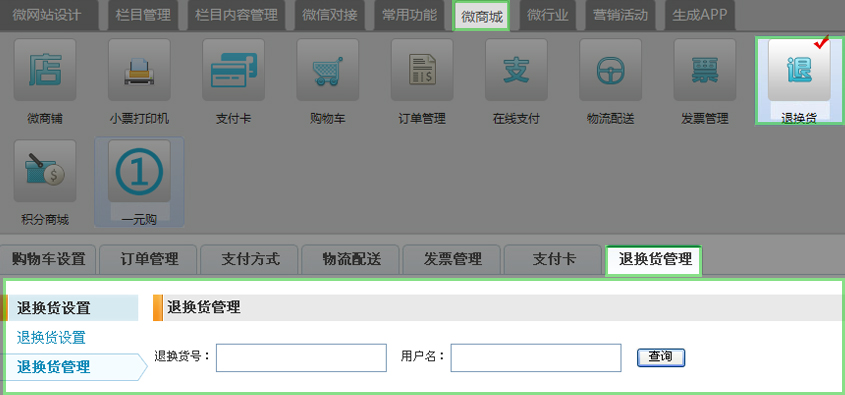
Task: Open the 支付卡 payment card icon
Action: [x=233, y=70]
